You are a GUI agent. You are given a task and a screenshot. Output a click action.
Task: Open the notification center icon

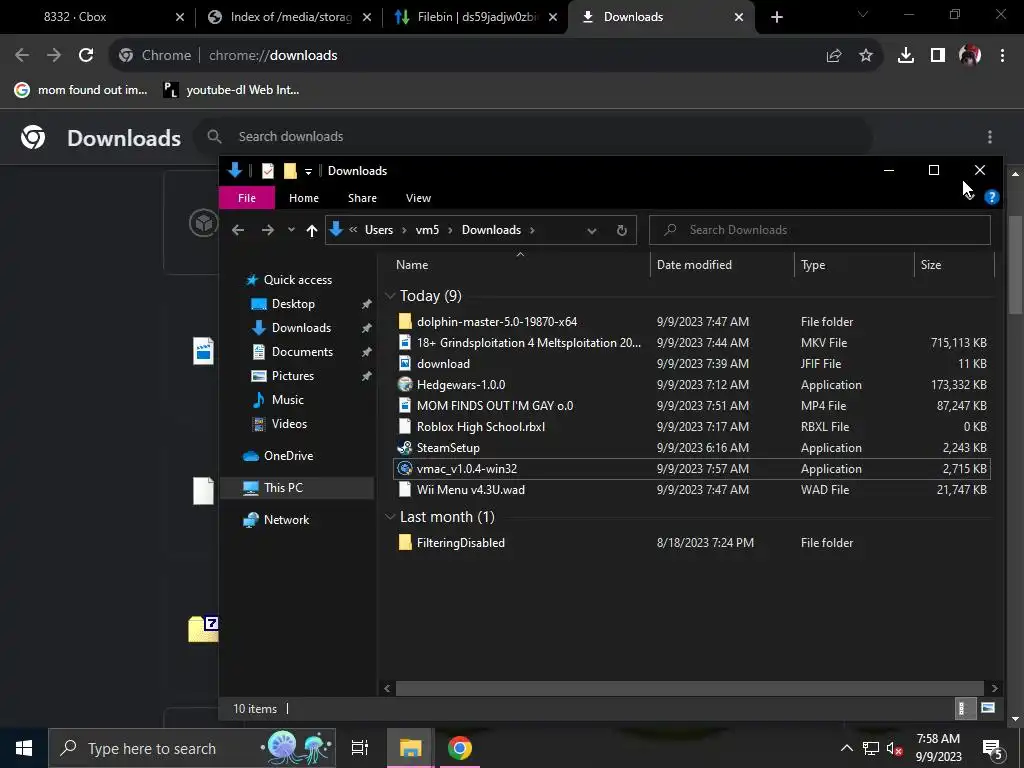coord(993,748)
